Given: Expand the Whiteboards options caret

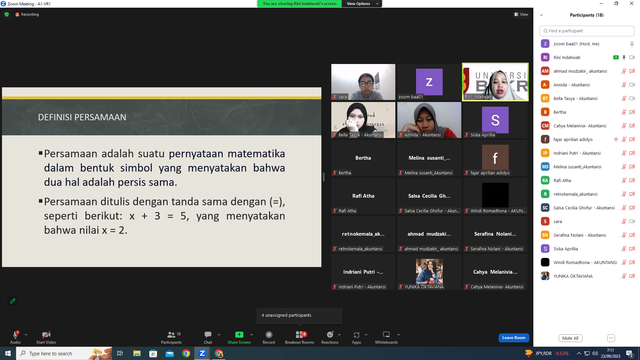Looking at the screenshot, I should [x=398, y=335].
